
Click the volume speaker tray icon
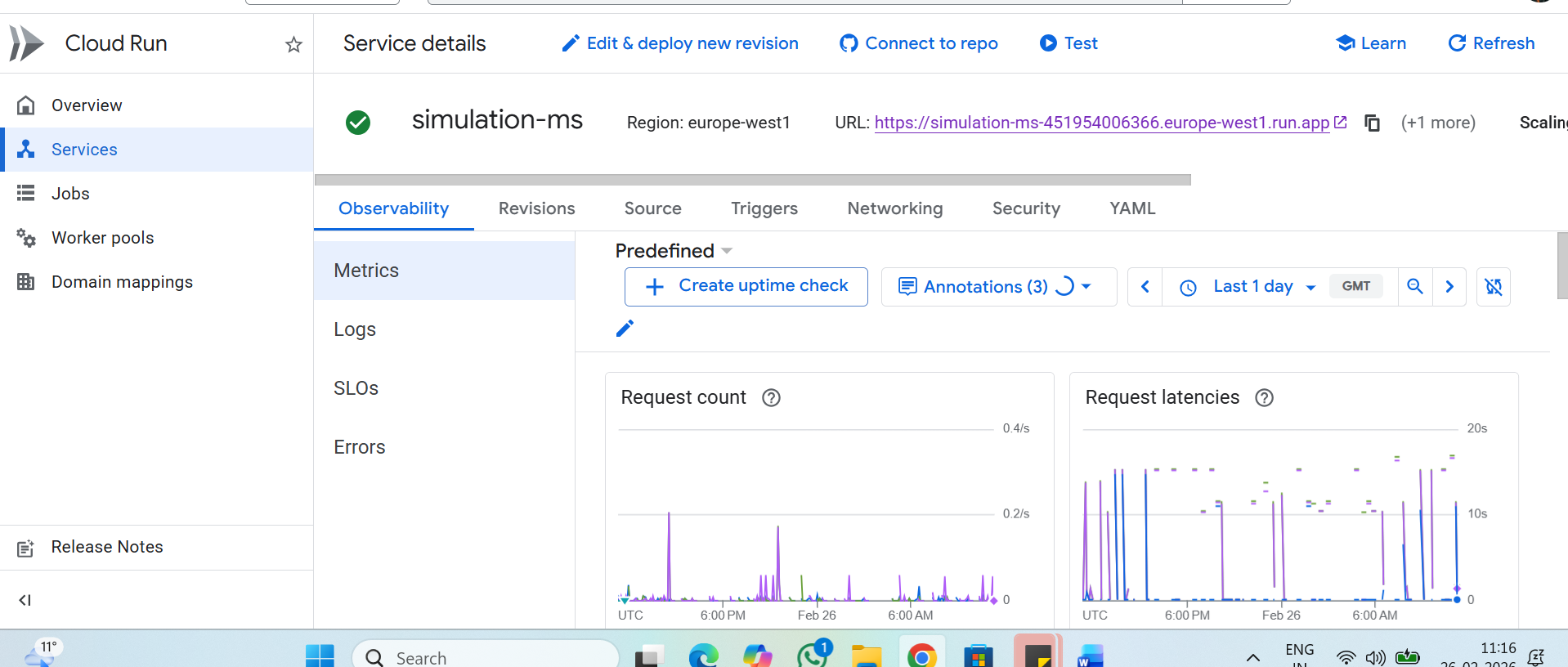click(1376, 657)
